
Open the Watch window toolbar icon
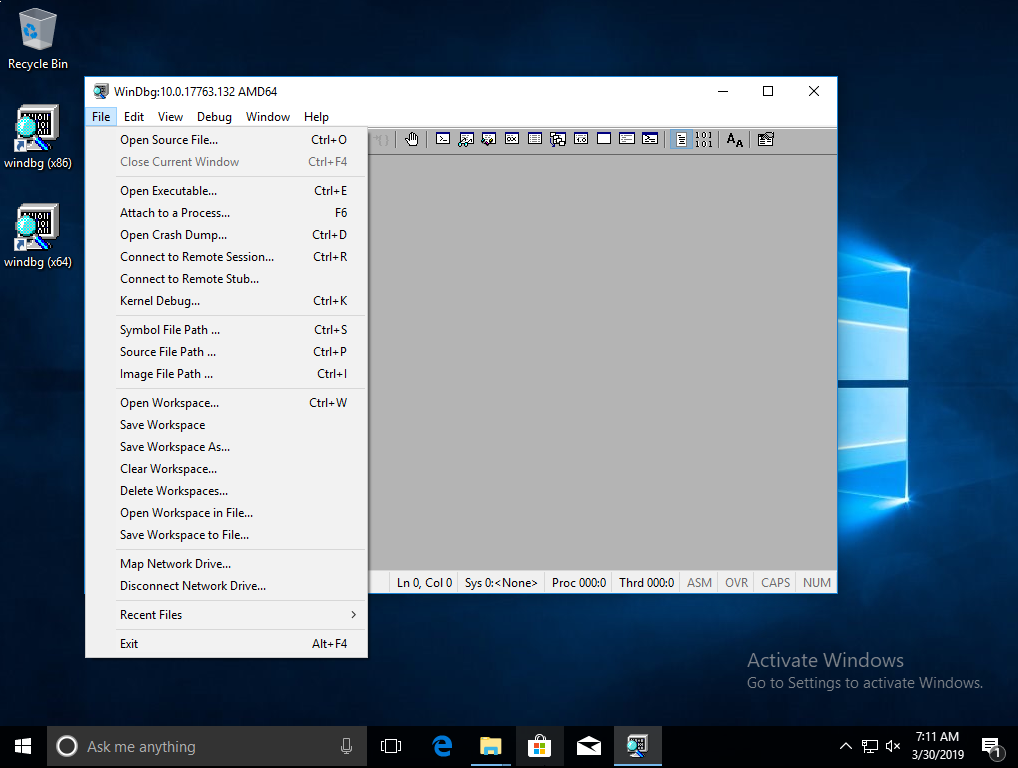click(465, 140)
